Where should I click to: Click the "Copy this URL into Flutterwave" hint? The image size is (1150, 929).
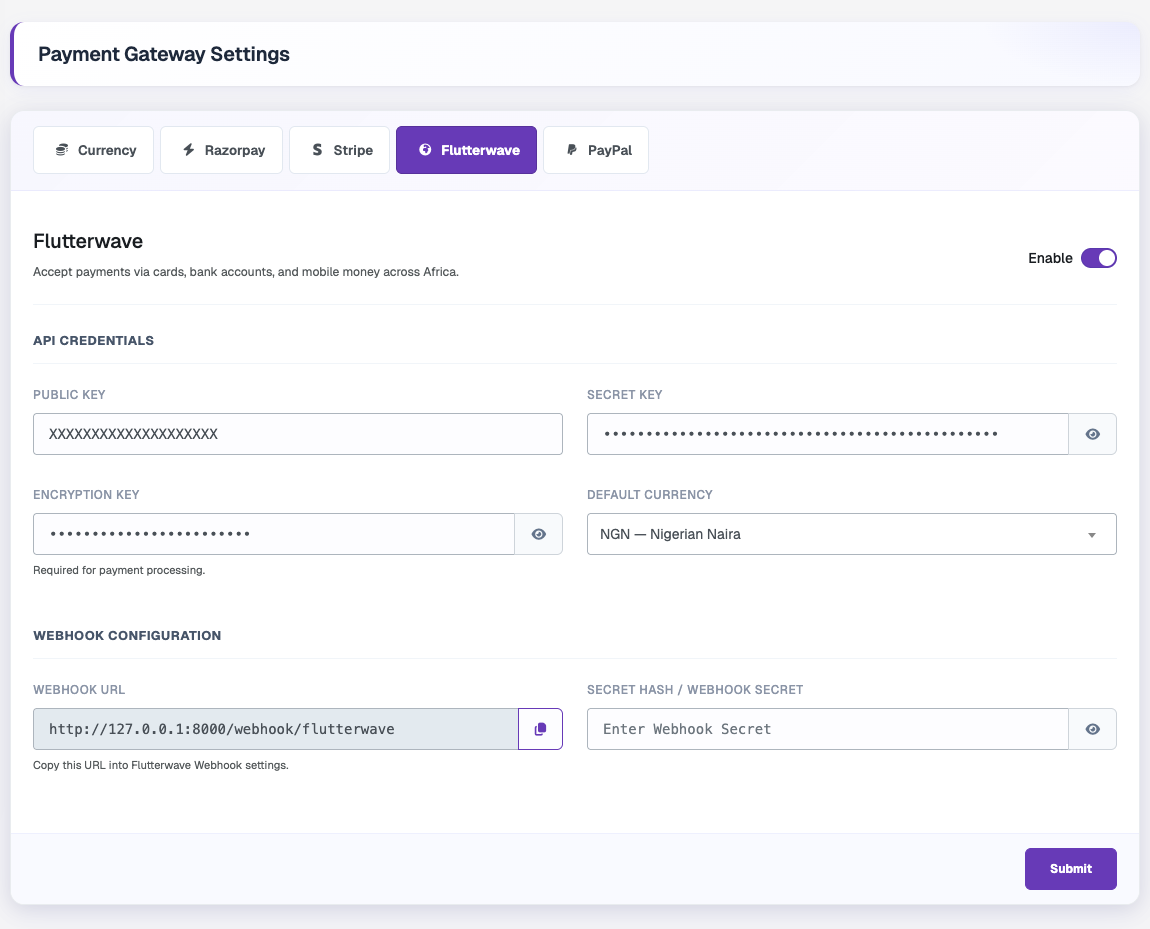click(161, 765)
